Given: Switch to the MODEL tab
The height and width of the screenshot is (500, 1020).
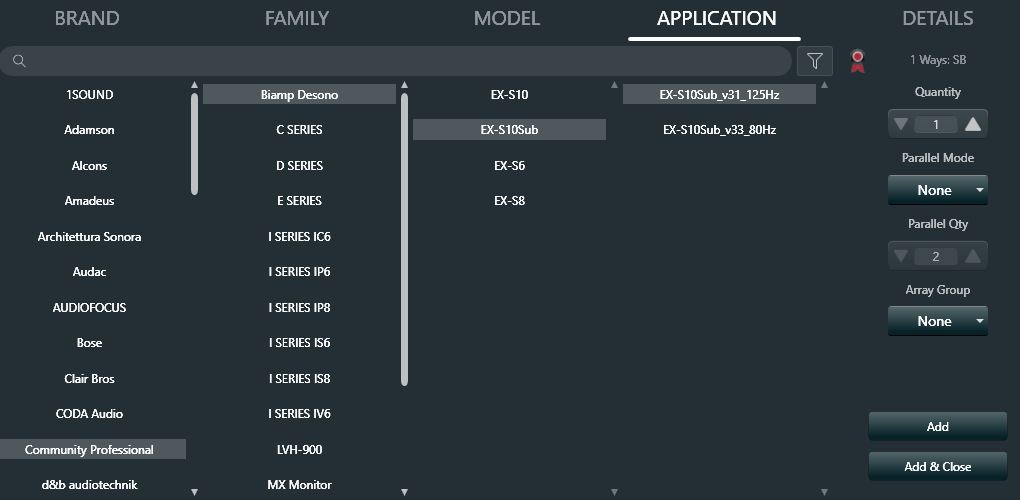Looking at the screenshot, I should (507, 18).
